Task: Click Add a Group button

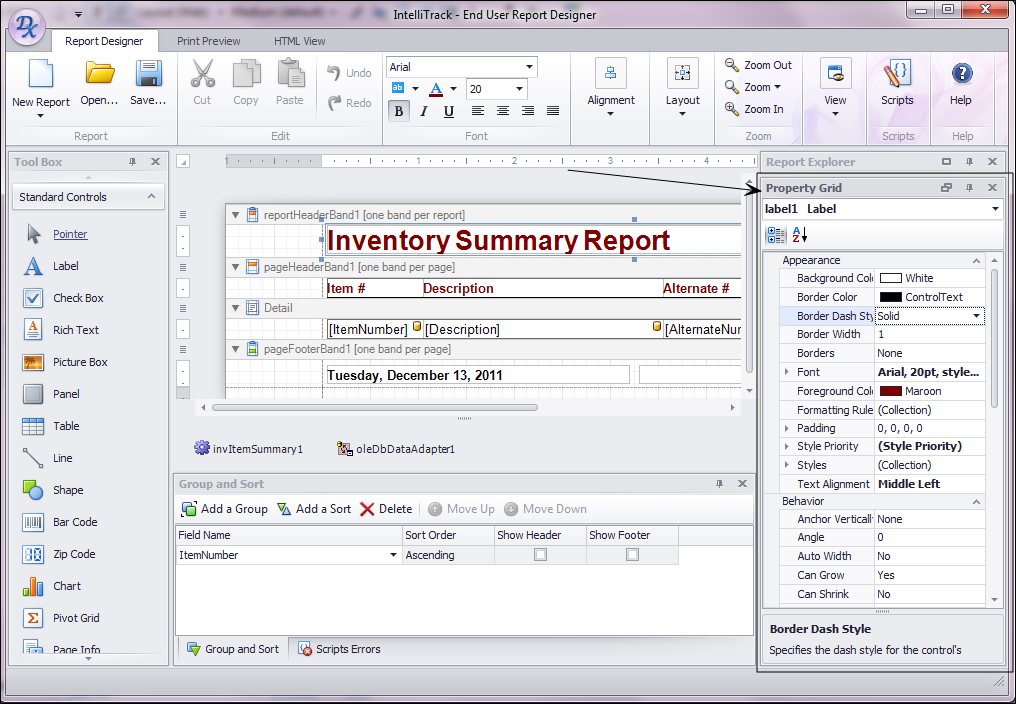Action: click(x=224, y=509)
